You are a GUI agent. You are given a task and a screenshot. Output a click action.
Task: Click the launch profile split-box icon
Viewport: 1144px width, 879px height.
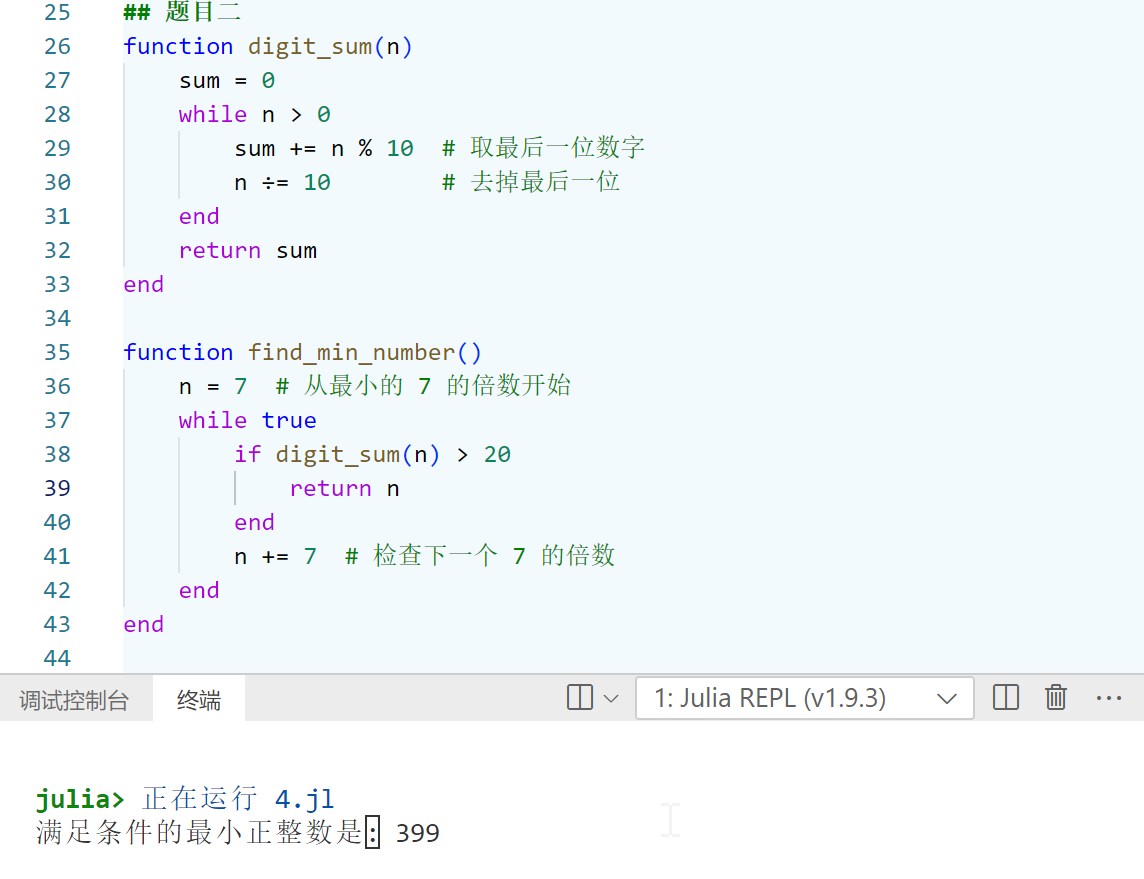[x=580, y=697]
